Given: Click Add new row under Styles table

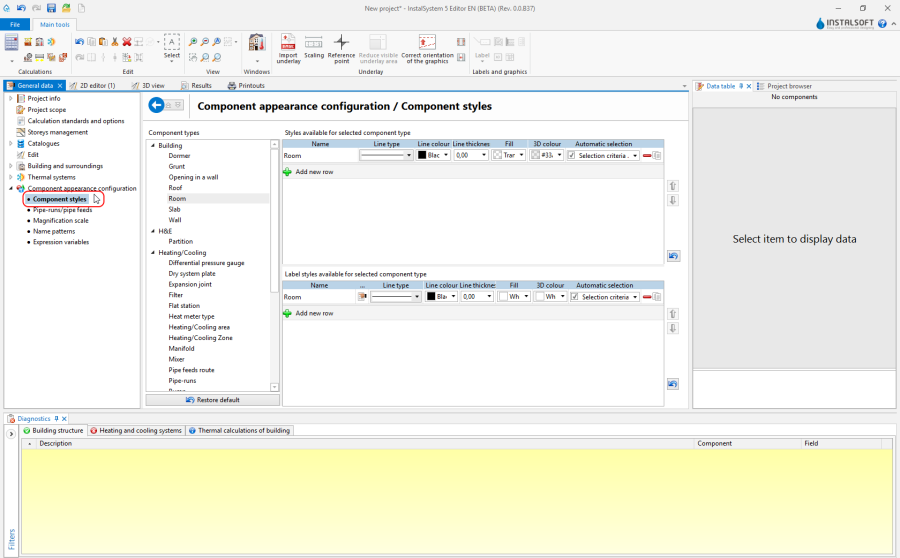Looking at the screenshot, I should pos(314,172).
